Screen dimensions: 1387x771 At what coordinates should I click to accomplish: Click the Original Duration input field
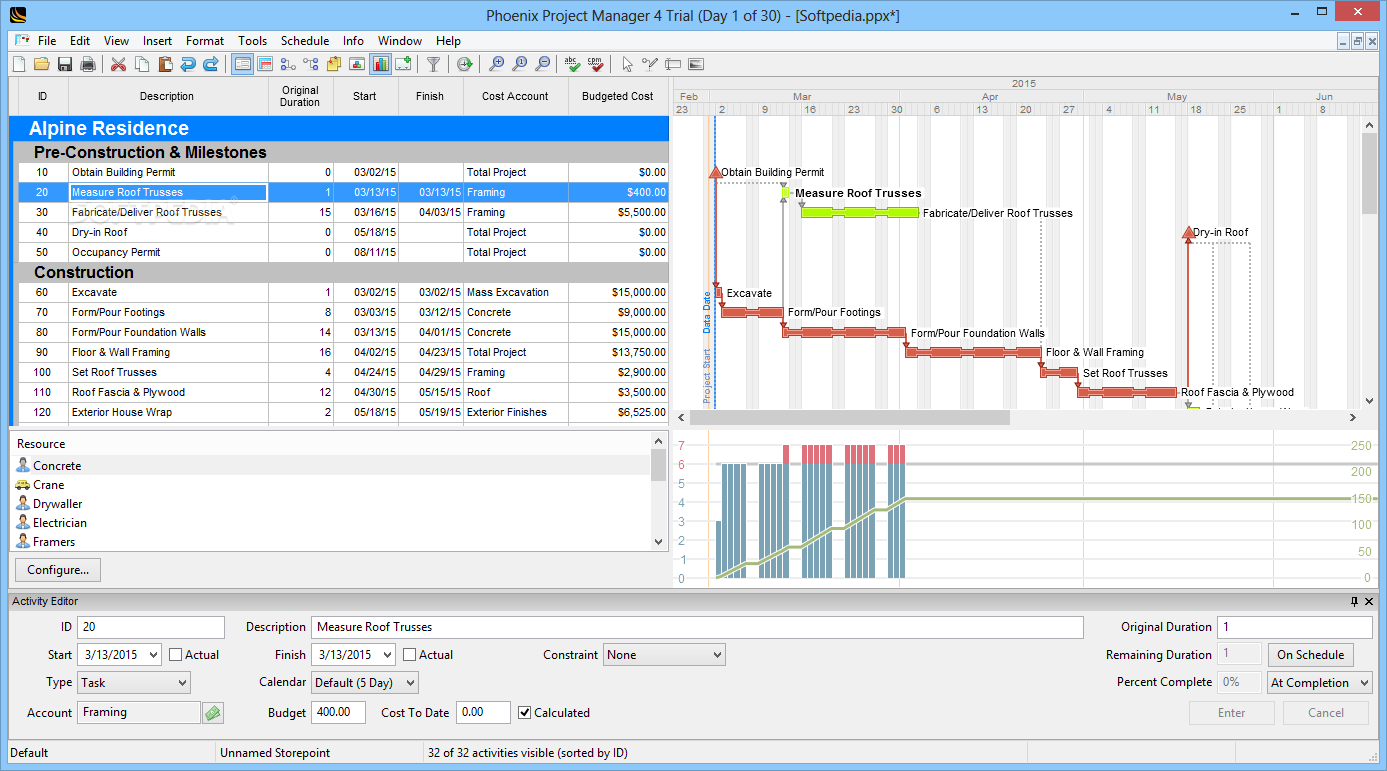pos(1295,627)
